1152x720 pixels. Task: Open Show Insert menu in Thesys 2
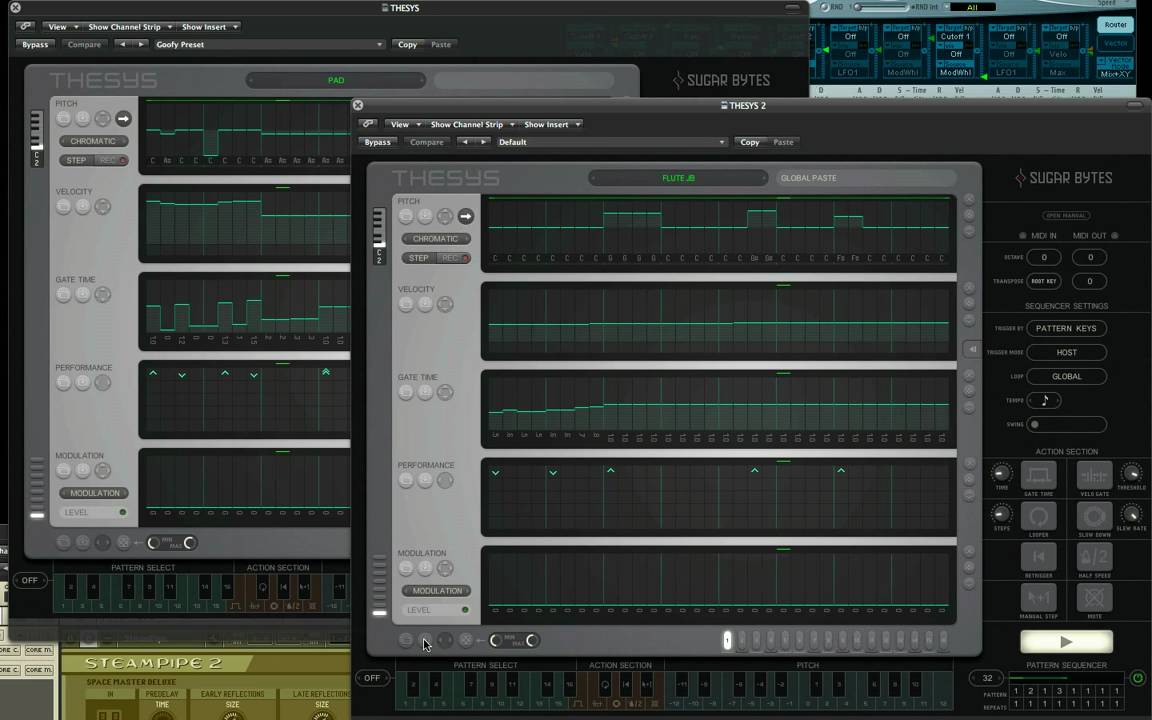click(551, 124)
